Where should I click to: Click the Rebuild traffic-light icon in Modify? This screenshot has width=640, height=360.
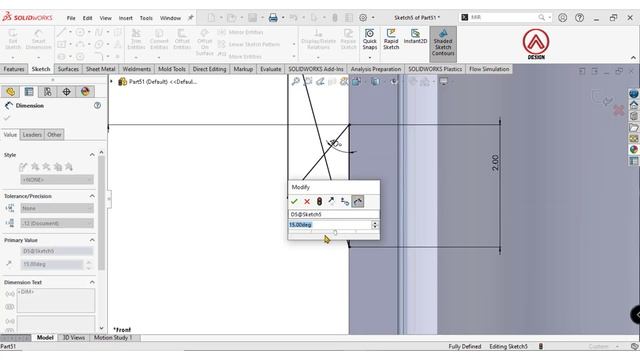pos(319,201)
